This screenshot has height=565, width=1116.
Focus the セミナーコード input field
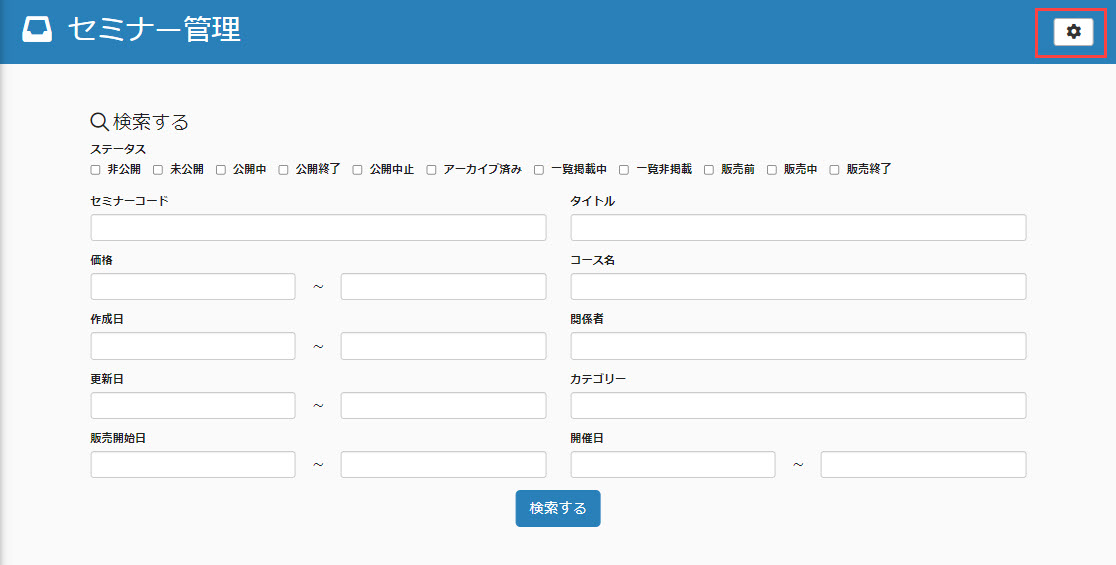coord(318,228)
